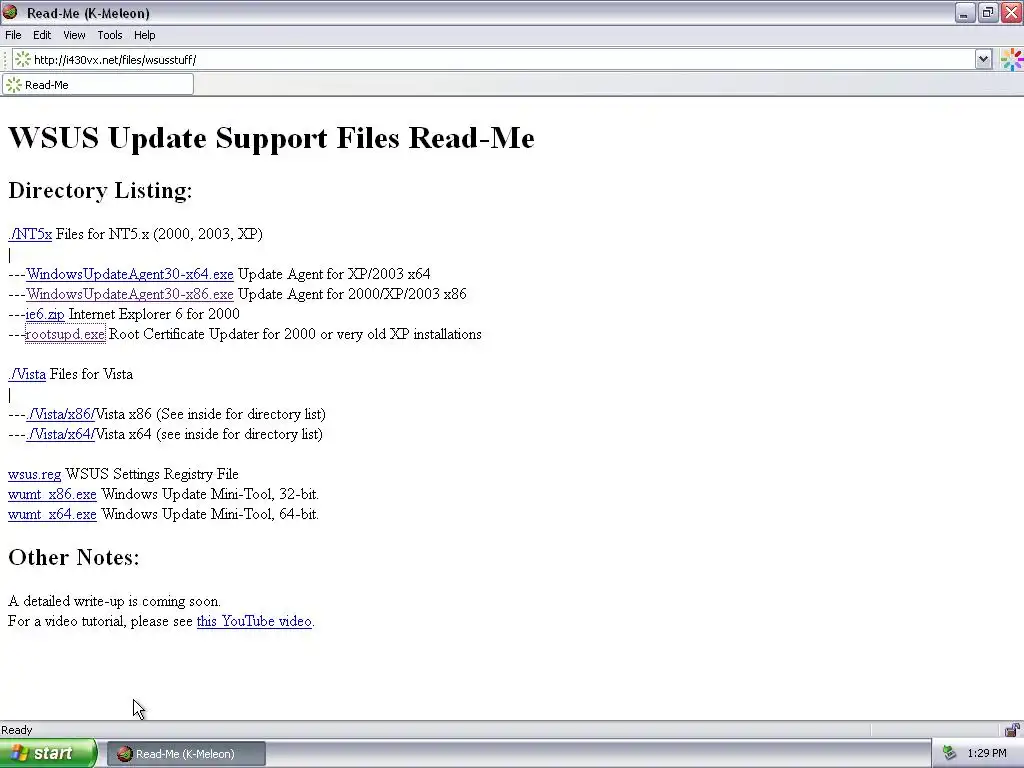Restore down the K-Meleon window
1024x768 pixels.
pyautogui.click(x=988, y=12)
